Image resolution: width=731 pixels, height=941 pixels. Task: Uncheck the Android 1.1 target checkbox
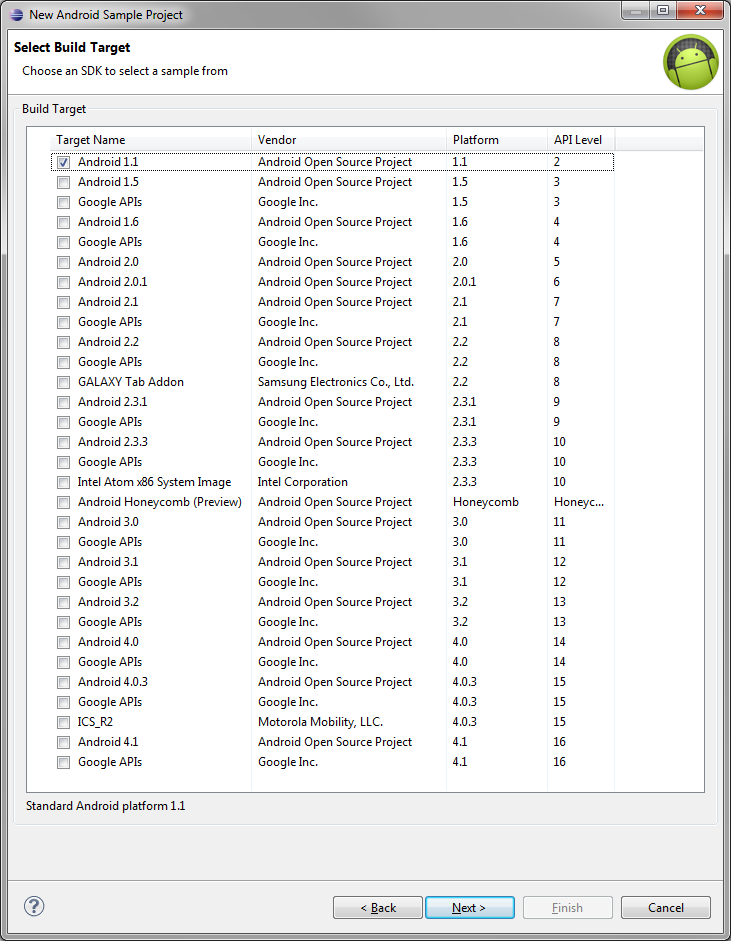(64, 162)
